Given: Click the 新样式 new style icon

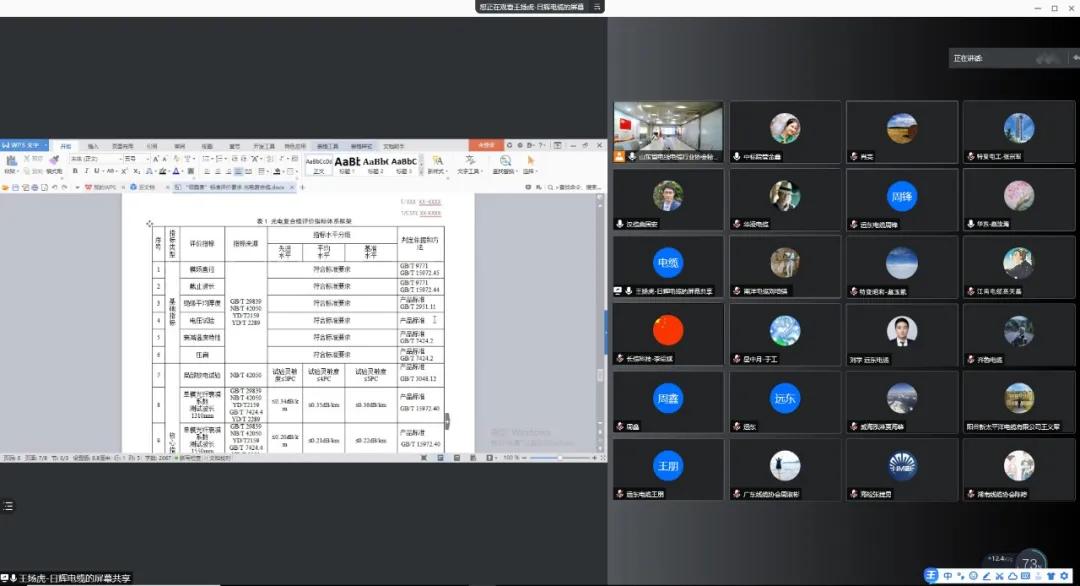Looking at the screenshot, I should [x=437, y=161].
